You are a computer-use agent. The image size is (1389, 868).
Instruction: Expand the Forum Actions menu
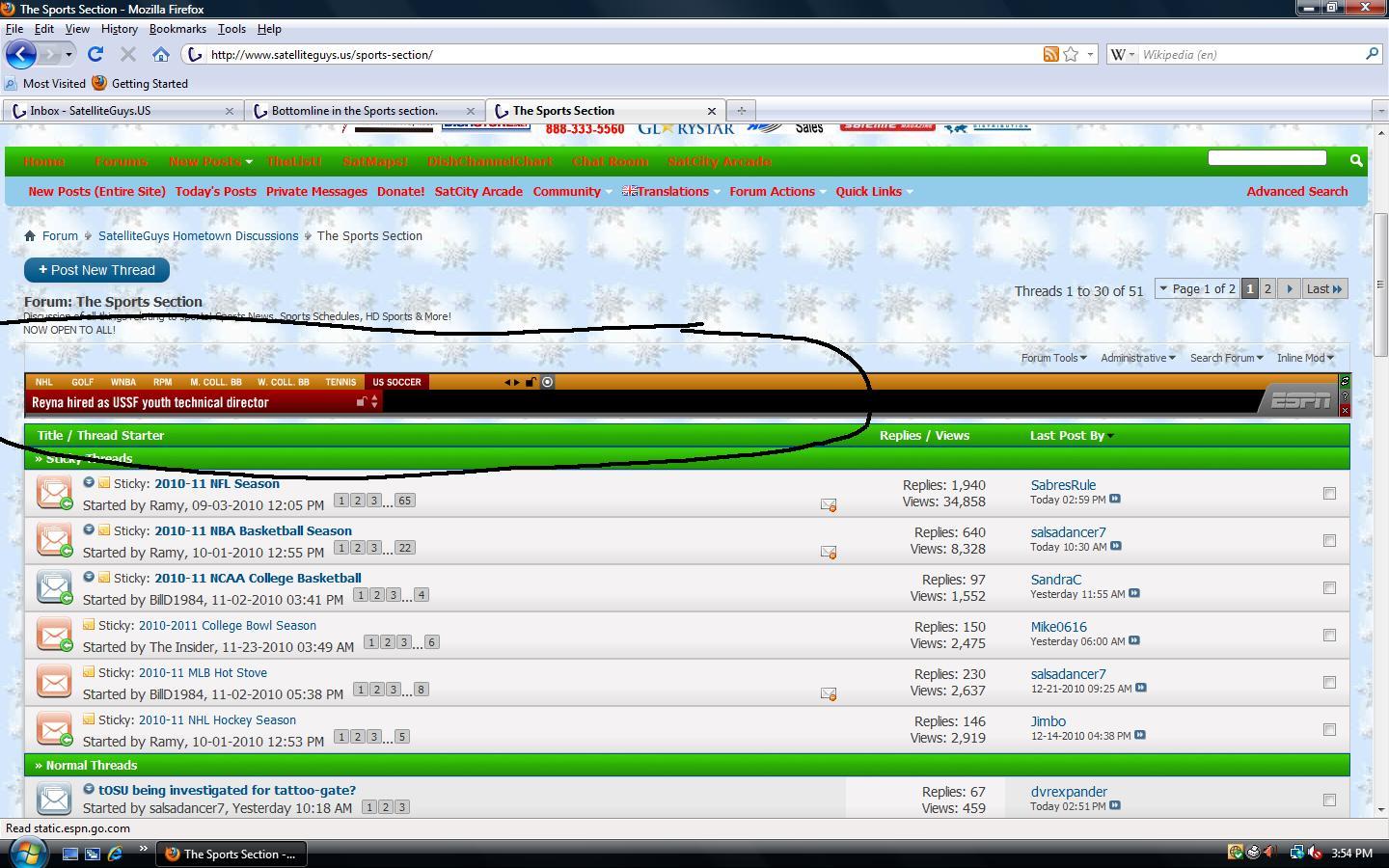pos(777,191)
